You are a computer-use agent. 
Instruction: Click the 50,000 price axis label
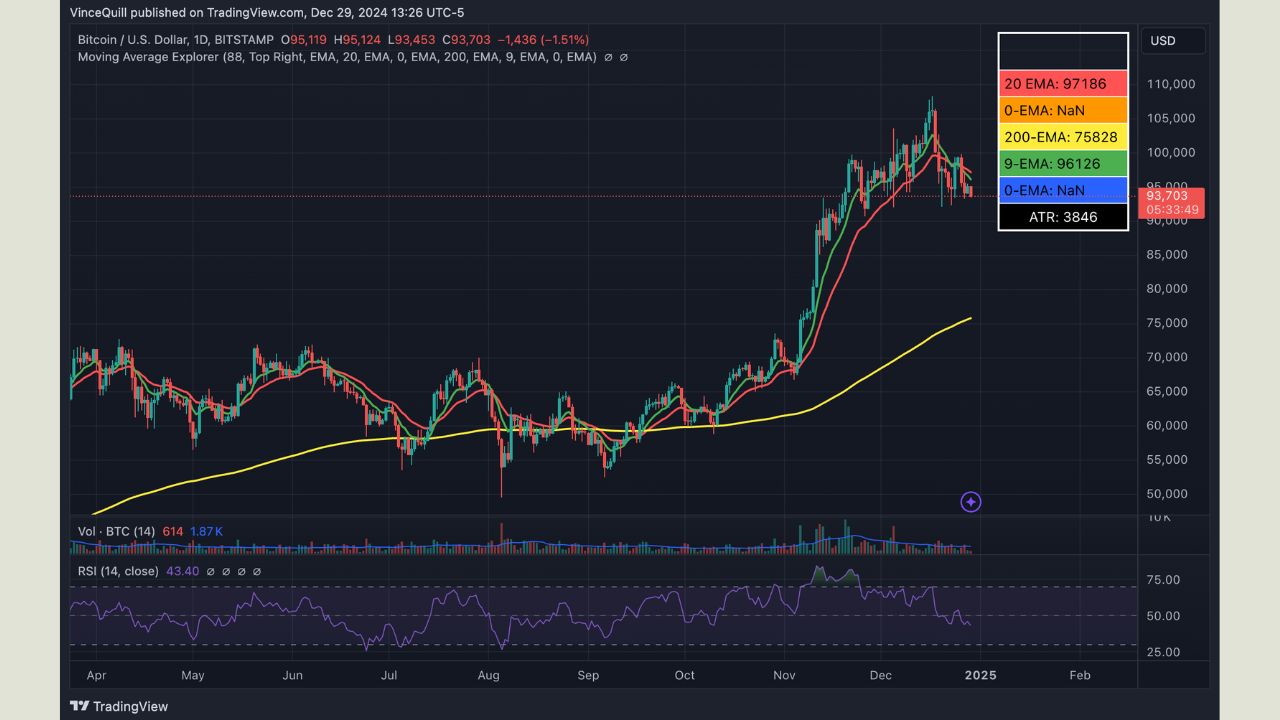(1166, 494)
